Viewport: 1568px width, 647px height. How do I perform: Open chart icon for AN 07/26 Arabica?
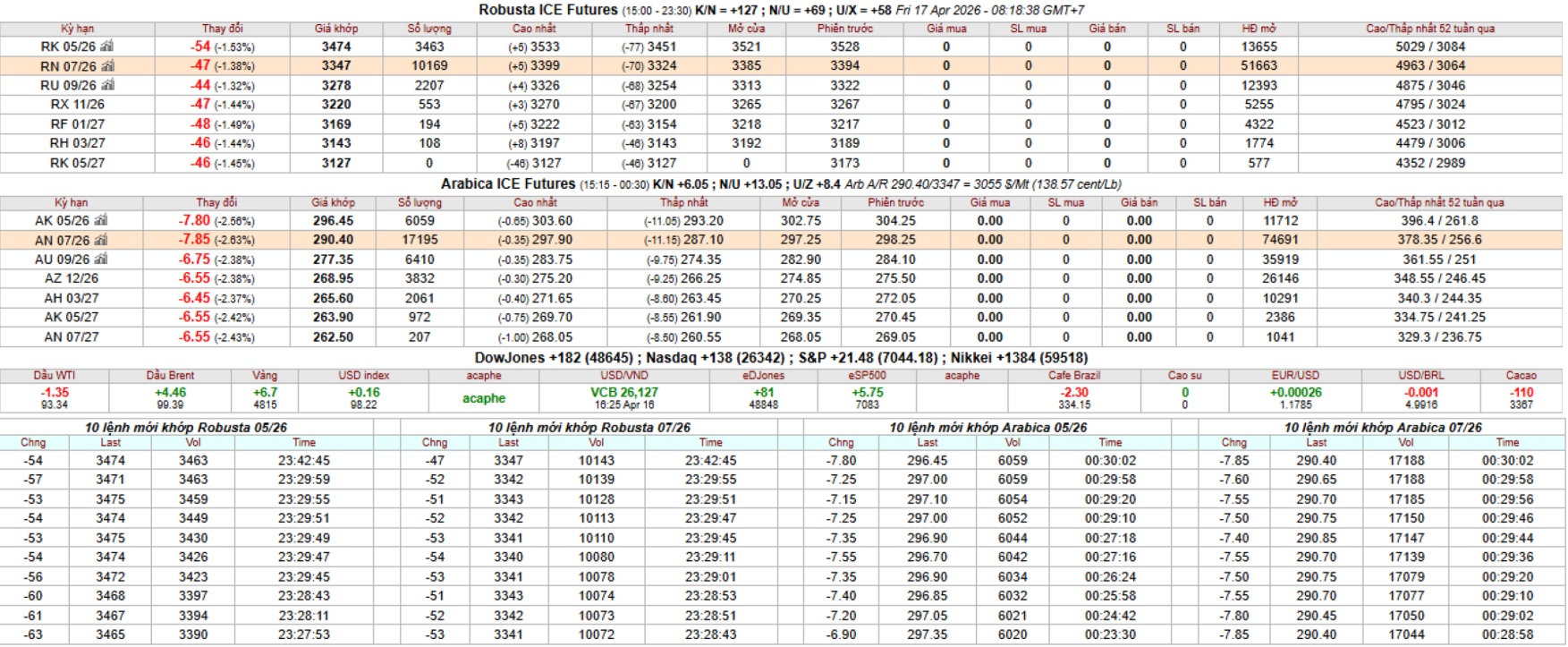101,240
